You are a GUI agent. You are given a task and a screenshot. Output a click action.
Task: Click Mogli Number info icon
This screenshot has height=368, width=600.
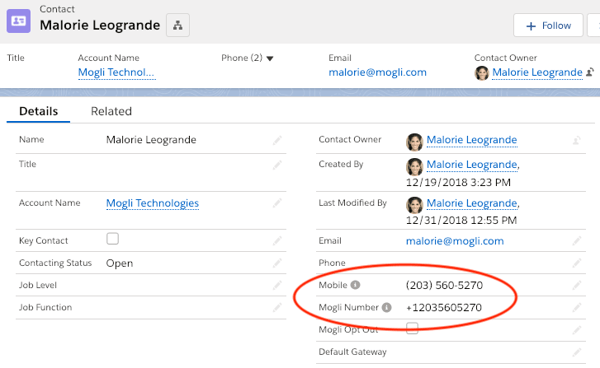coord(386,307)
